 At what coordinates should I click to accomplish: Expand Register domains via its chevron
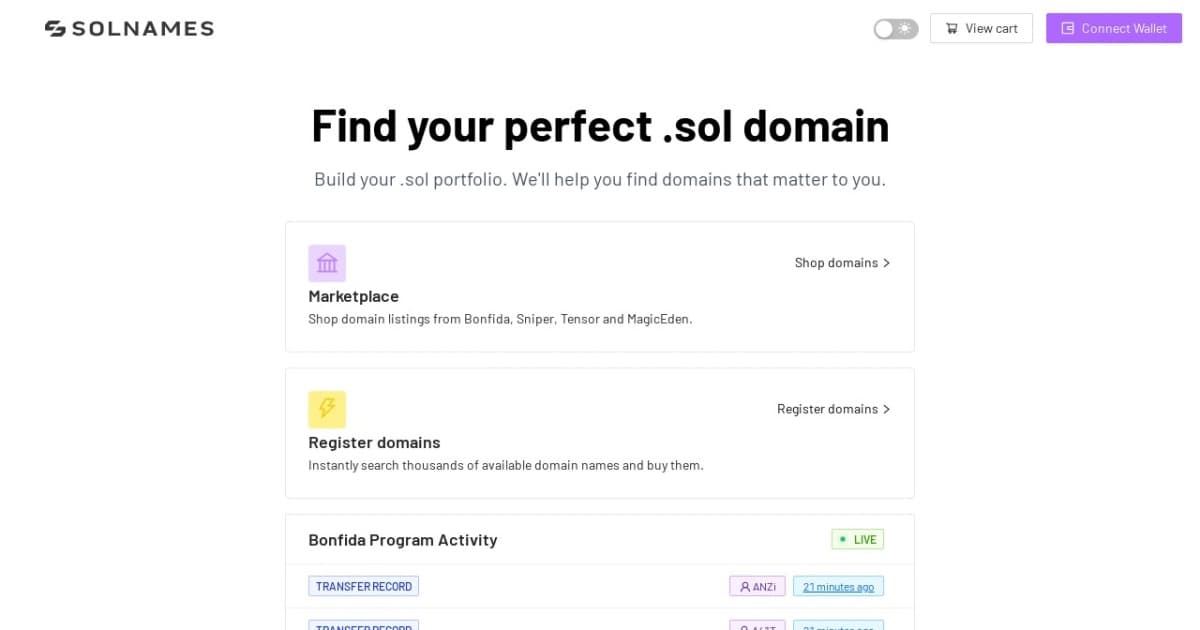pos(886,408)
